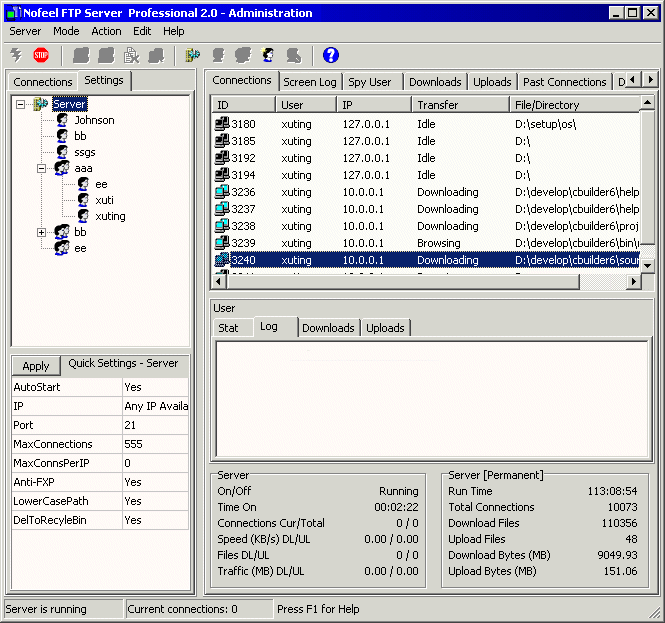This screenshot has width=665, height=623.
Task: Click the Johnson user icon in tree
Action: (x=62, y=120)
